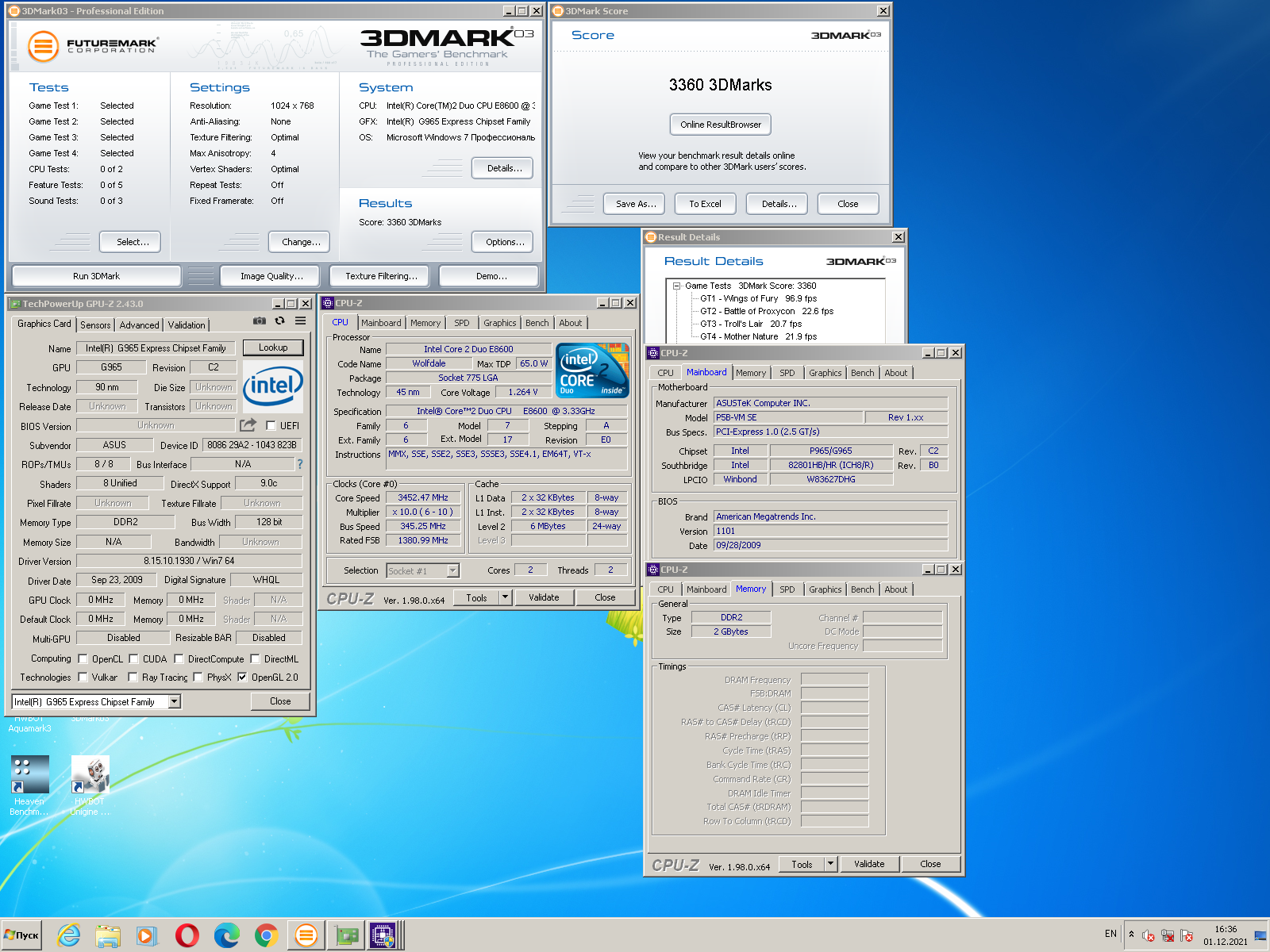1270x952 pixels.
Task: Click the Bus Interface question mark help icon
Action: [300, 464]
